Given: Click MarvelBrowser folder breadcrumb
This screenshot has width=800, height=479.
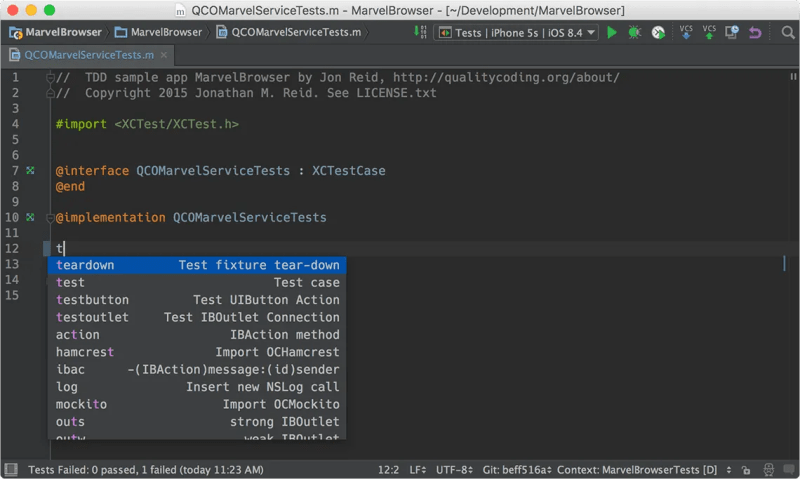Looking at the screenshot, I should click(x=159, y=33).
